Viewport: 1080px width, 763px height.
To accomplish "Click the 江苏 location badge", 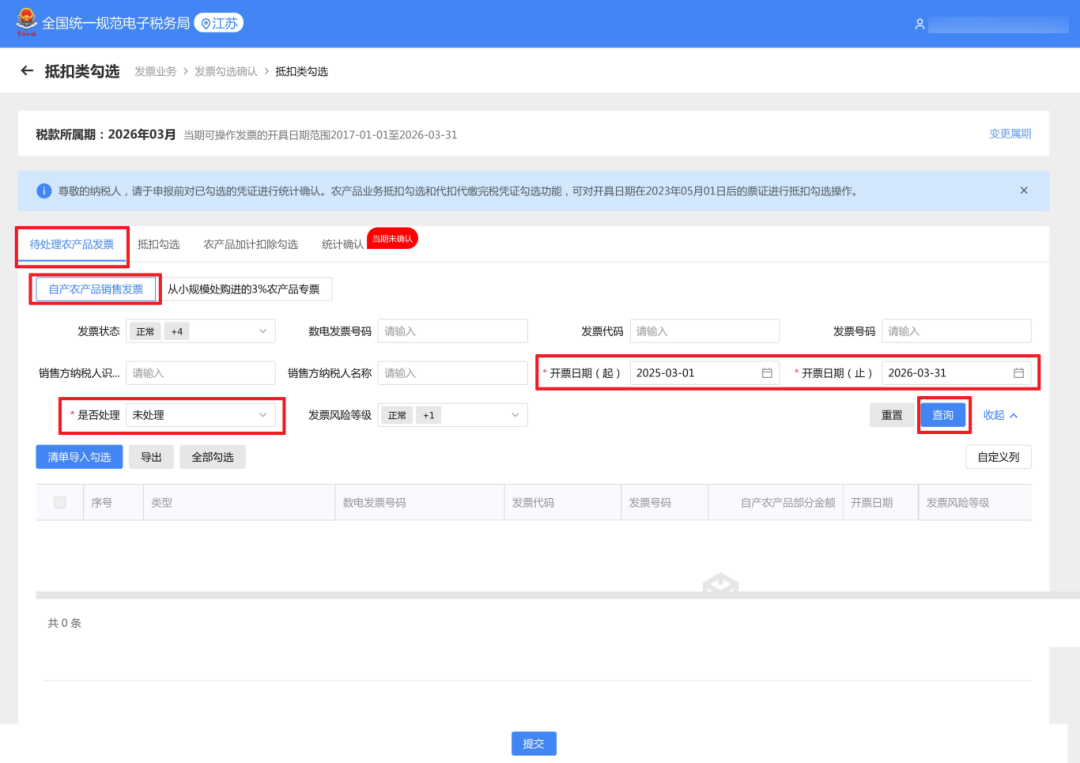I will (219, 23).
